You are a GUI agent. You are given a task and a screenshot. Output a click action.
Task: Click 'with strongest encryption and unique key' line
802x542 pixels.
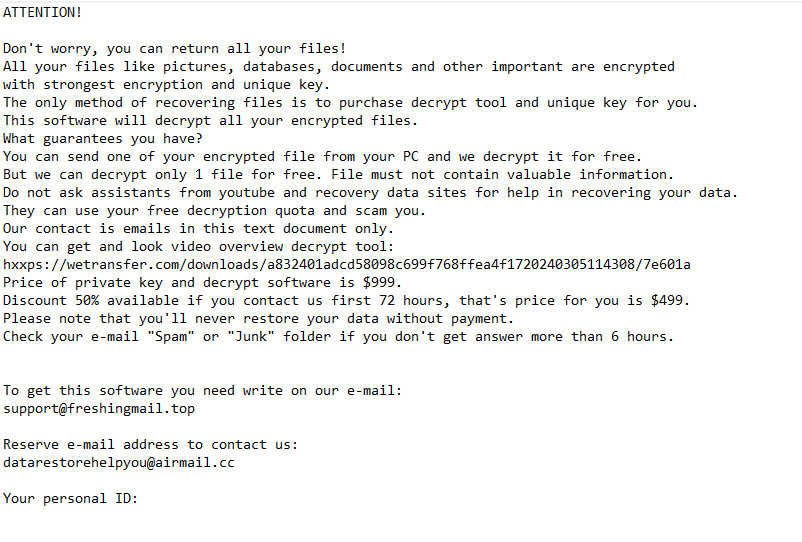(x=166, y=85)
